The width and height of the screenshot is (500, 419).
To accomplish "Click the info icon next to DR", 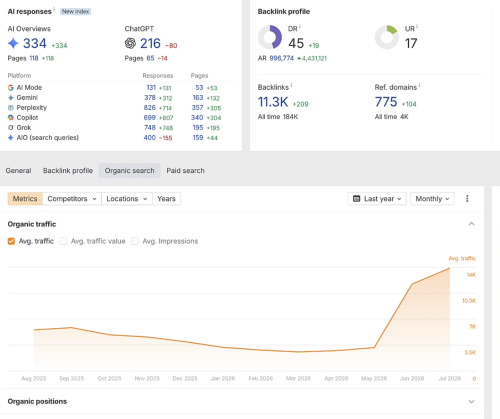I will [x=300, y=26].
